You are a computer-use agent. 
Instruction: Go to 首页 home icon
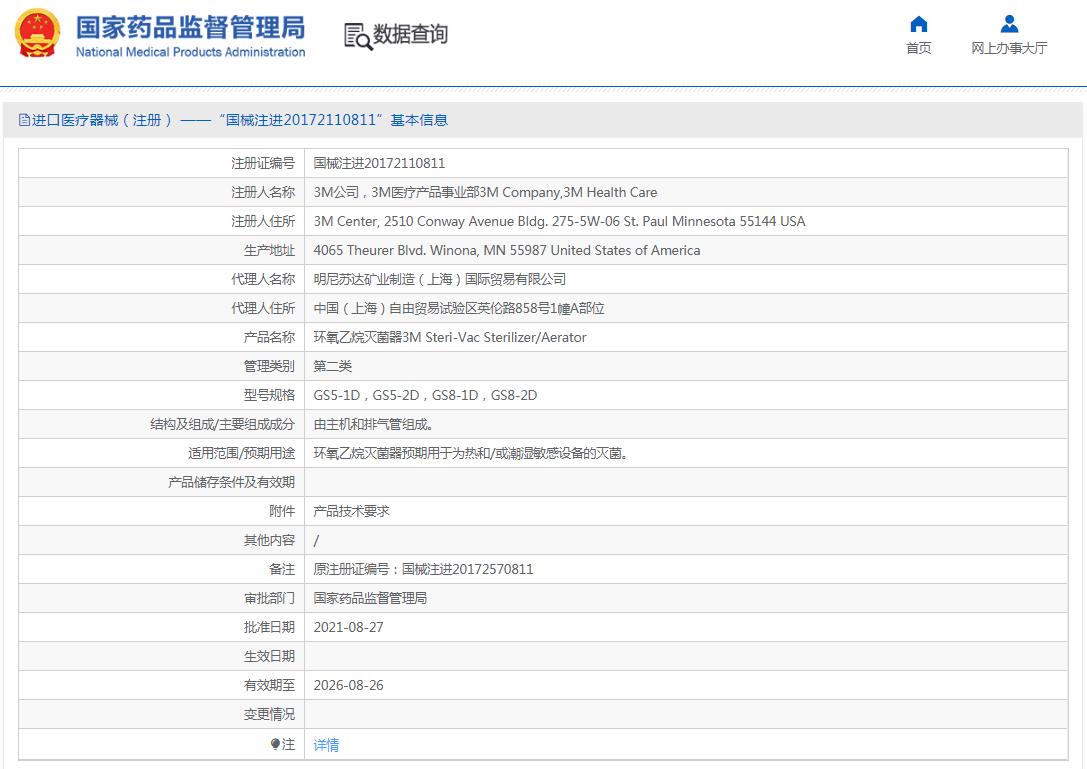[x=919, y=24]
